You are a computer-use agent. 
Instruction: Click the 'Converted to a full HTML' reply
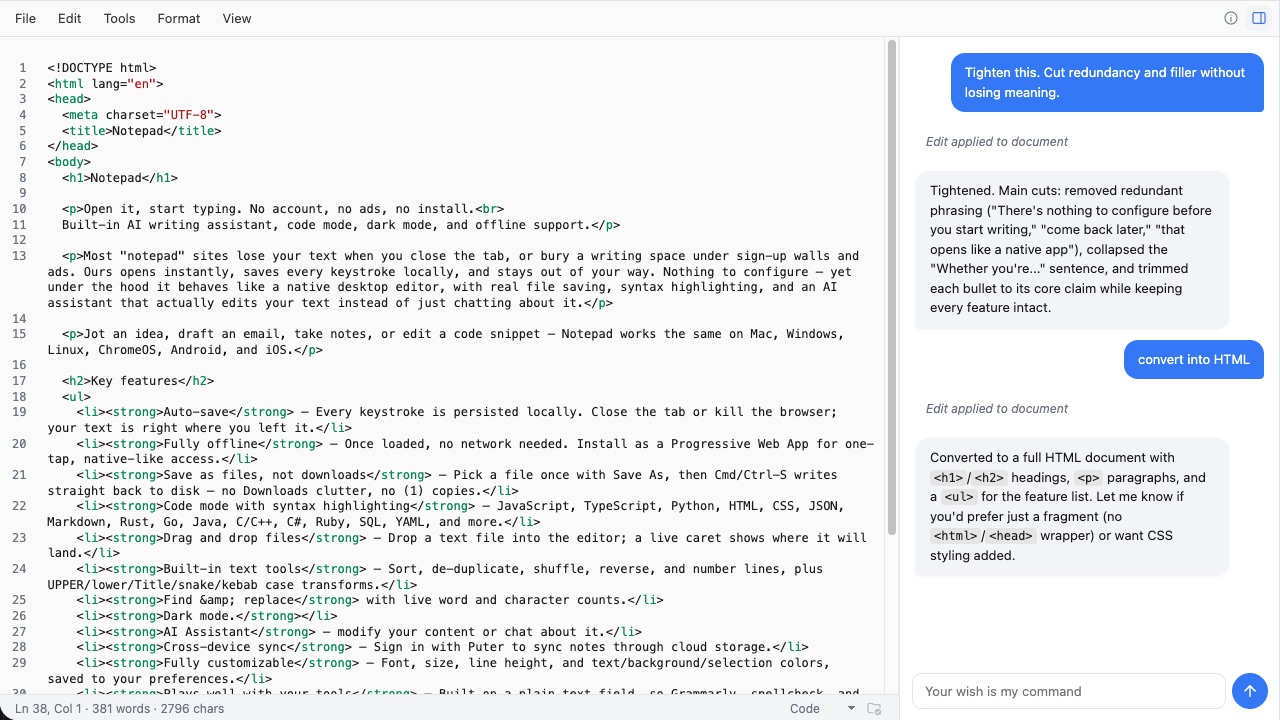(1071, 507)
